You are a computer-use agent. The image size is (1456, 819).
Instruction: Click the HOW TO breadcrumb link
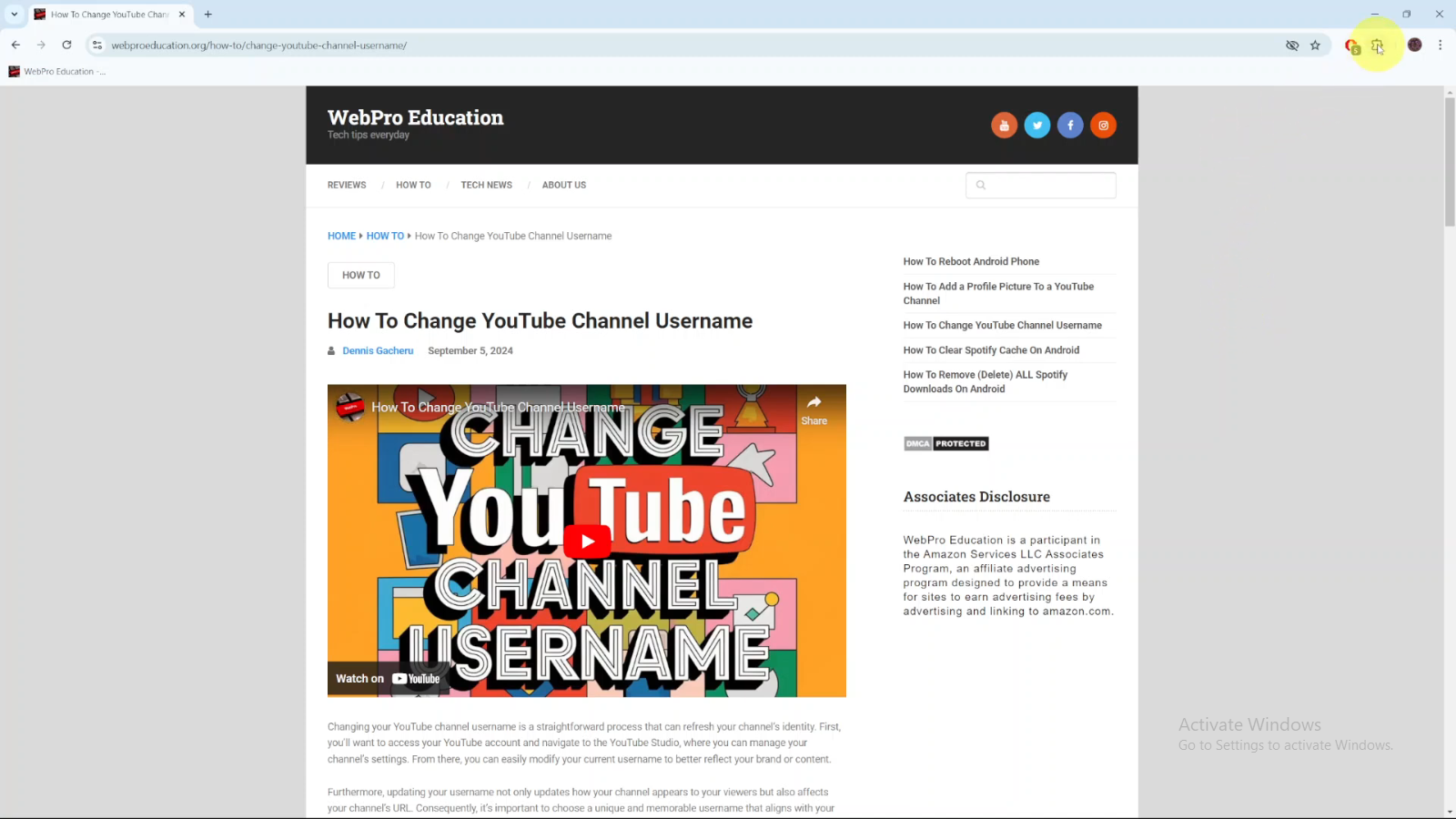pyautogui.click(x=385, y=236)
